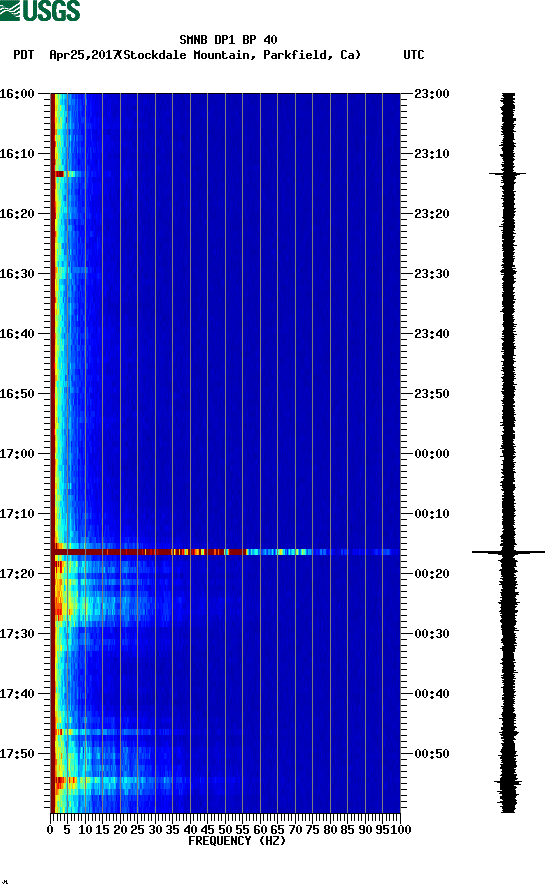Click the 17:10 PDT time label
552x893 pixels.
[17, 514]
